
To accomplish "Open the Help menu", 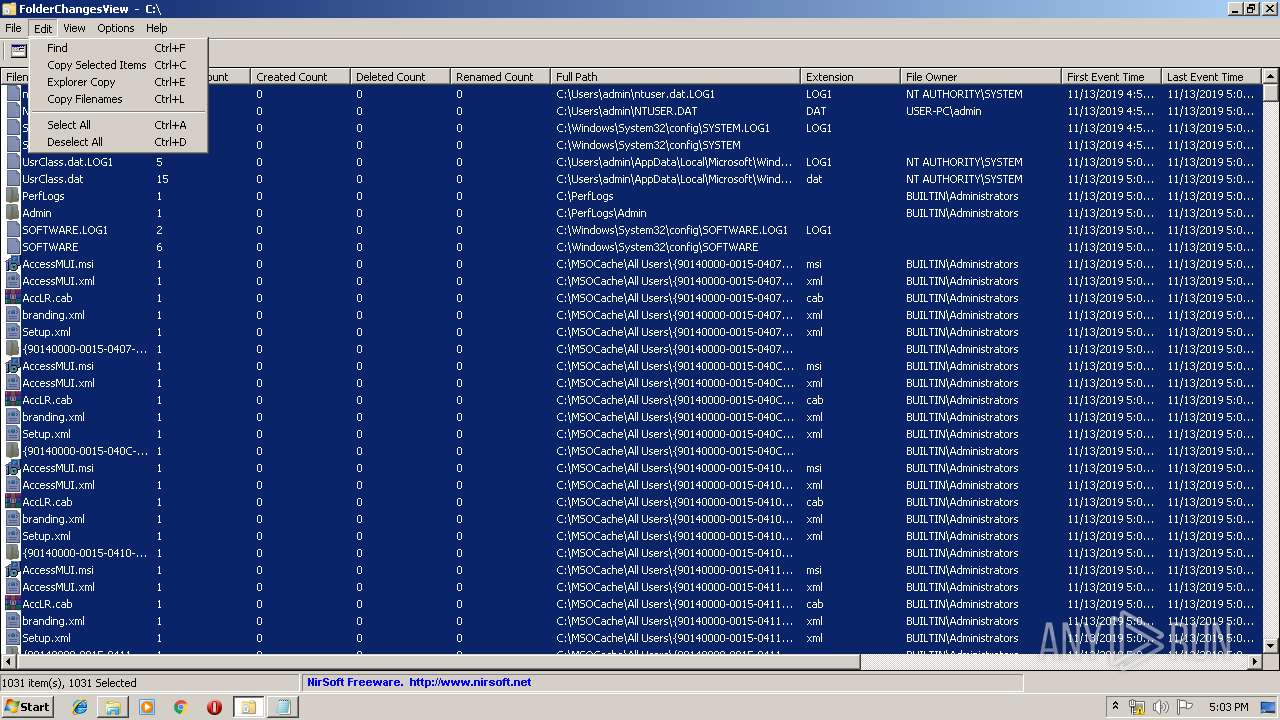I will coord(157,28).
